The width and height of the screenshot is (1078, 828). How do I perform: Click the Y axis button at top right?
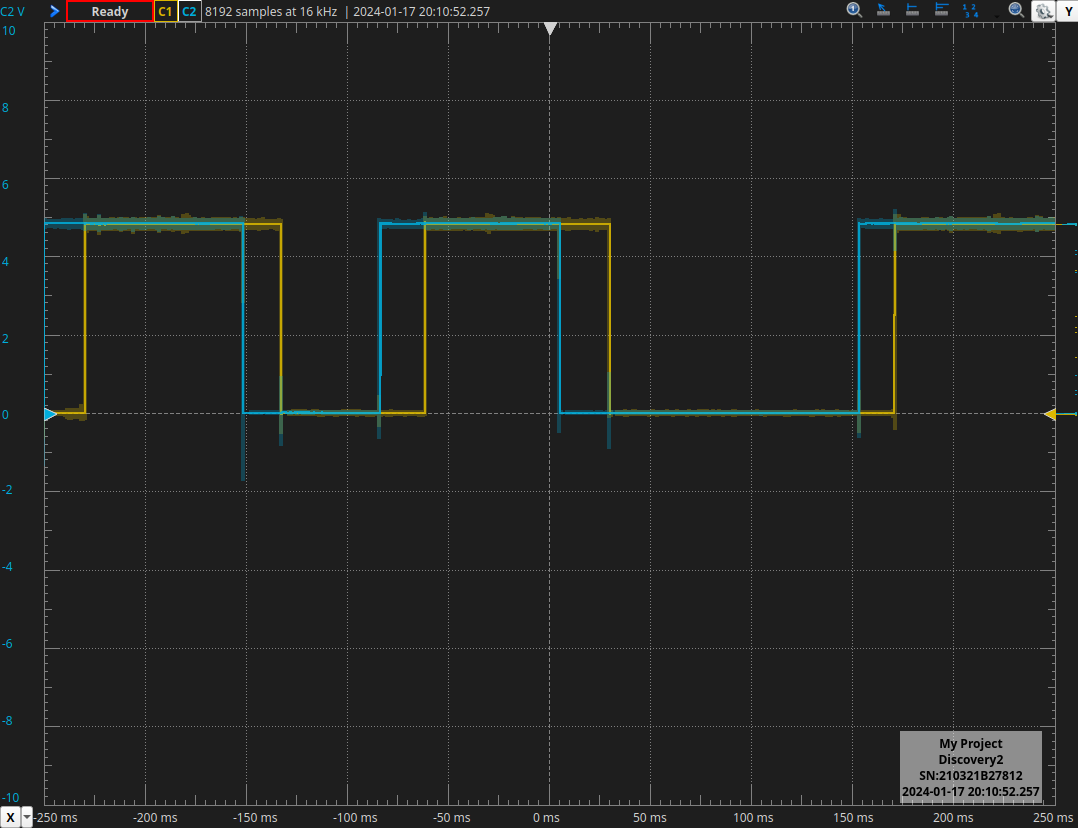[x=1068, y=11]
